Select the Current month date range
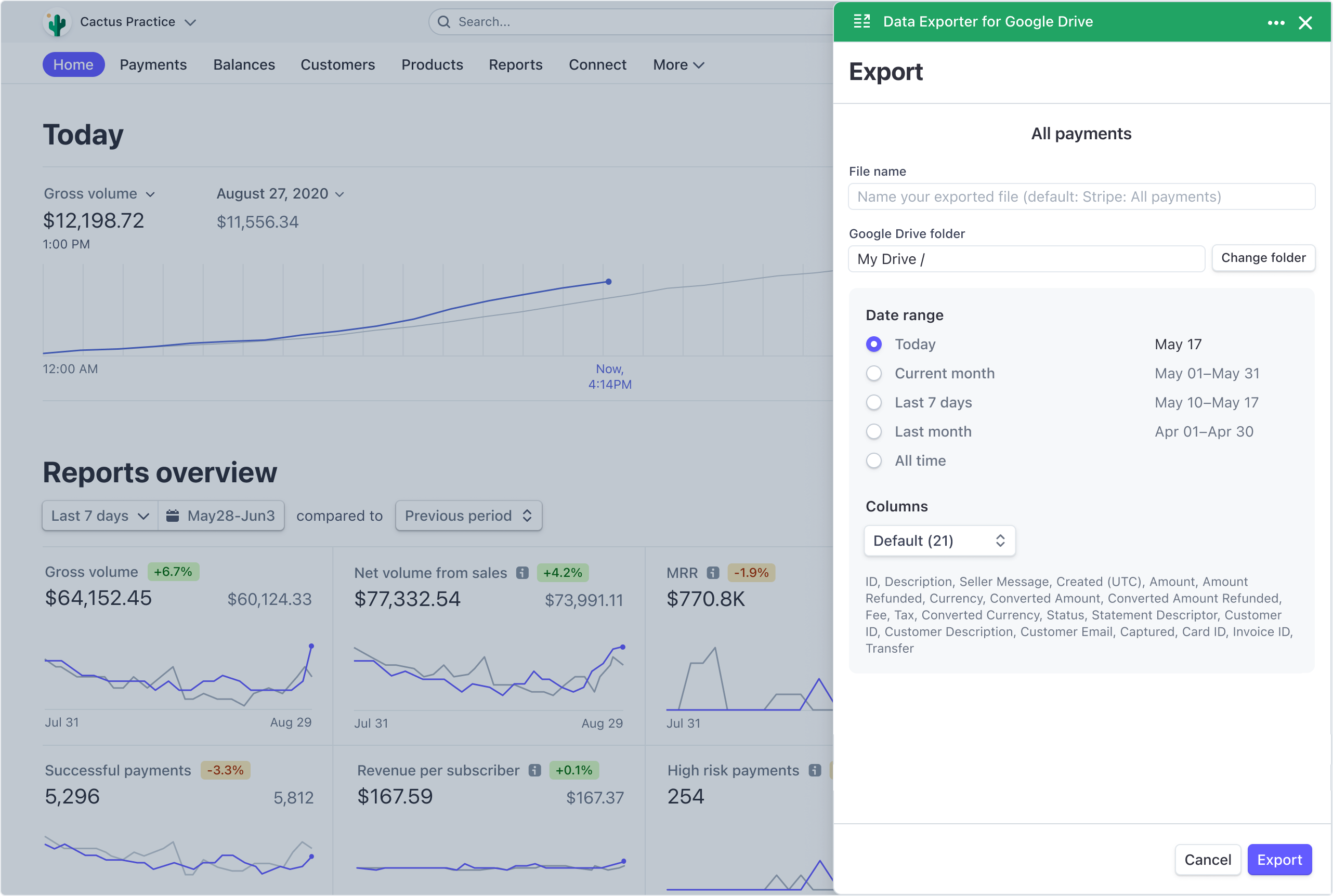Viewport: 1333px width, 896px height. (x=873, y=373)
